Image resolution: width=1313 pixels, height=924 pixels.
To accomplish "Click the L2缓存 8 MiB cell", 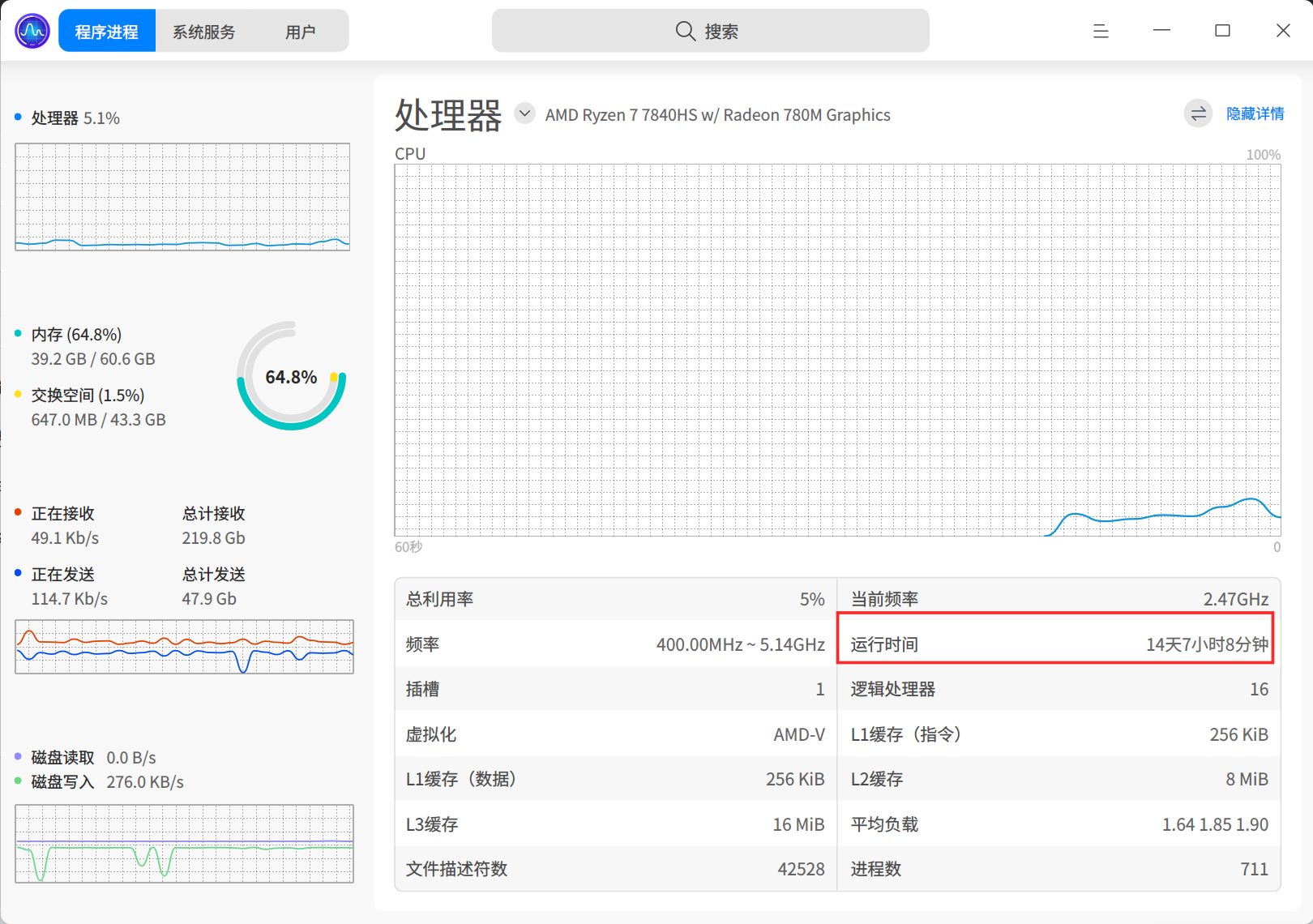I will pyautogui.click(x=1059, y=779).
